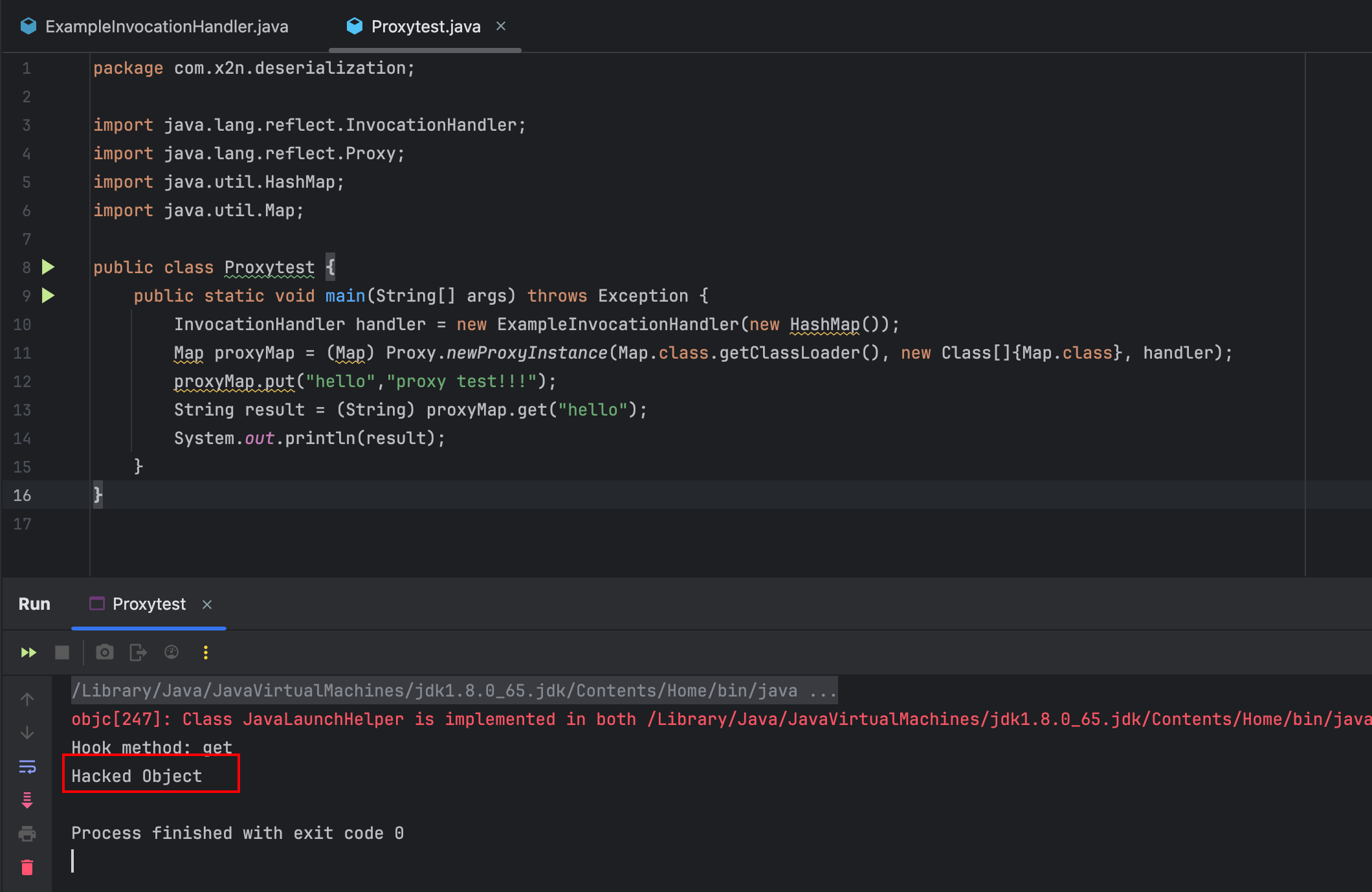Image resolution: width=1372 pixels, height=892 pixels.
Task: Rerun Proxytest with the rerun icon
Action: (x=28, y=652)
